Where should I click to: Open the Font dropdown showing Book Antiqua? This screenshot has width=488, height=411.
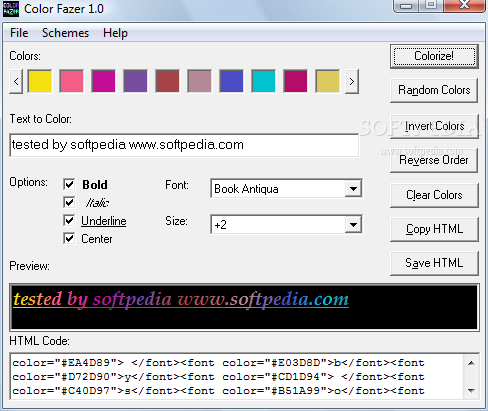click(353, 189)
